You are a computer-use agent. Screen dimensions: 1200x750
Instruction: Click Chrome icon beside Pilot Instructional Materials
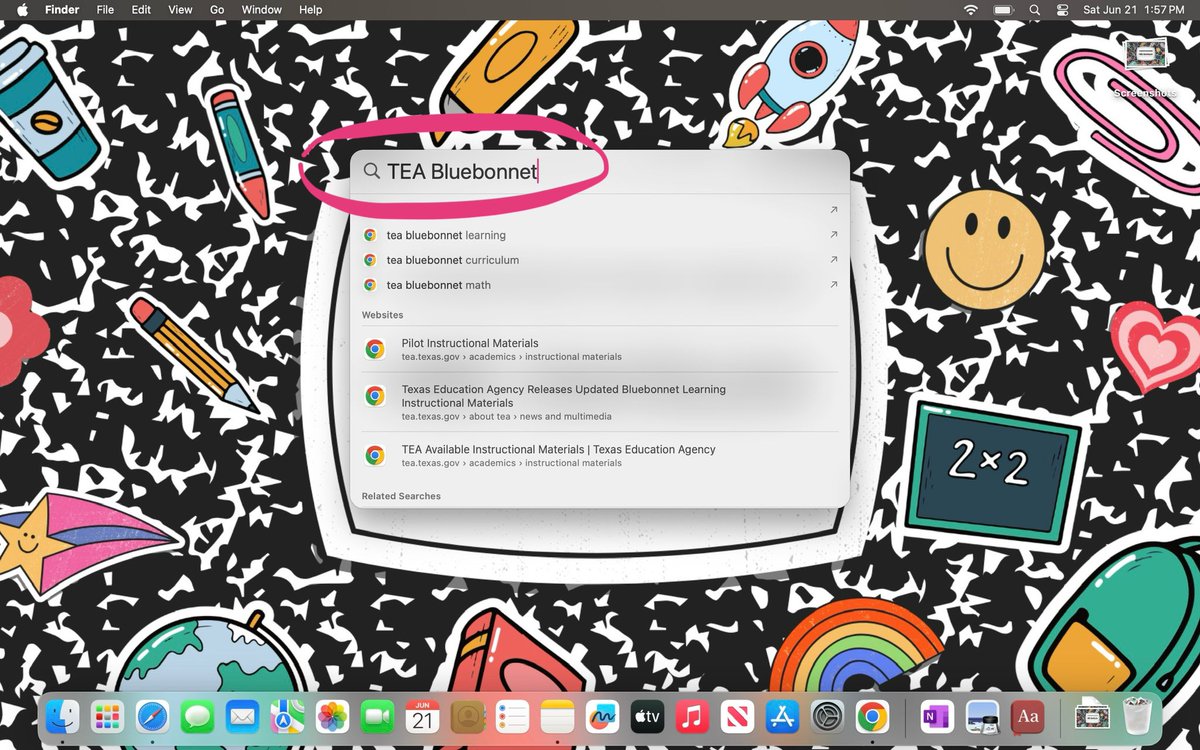[x=375, y=349]
